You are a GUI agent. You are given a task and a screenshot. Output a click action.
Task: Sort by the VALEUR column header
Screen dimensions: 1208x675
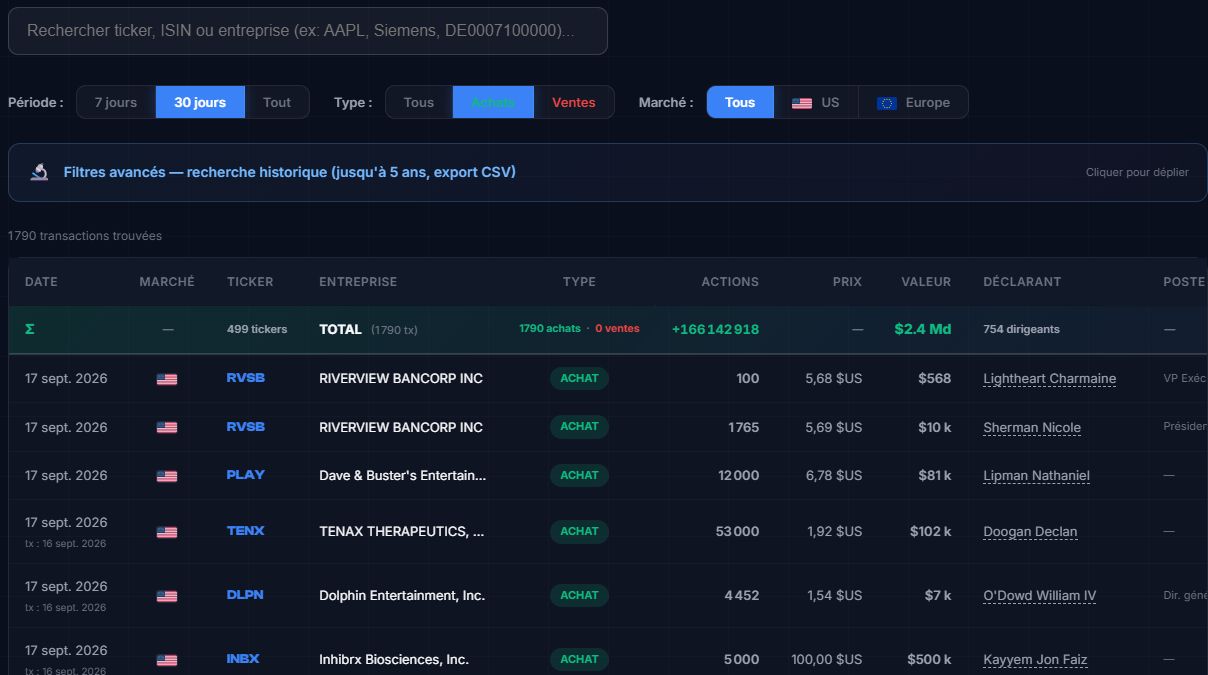tap(926, 282)
